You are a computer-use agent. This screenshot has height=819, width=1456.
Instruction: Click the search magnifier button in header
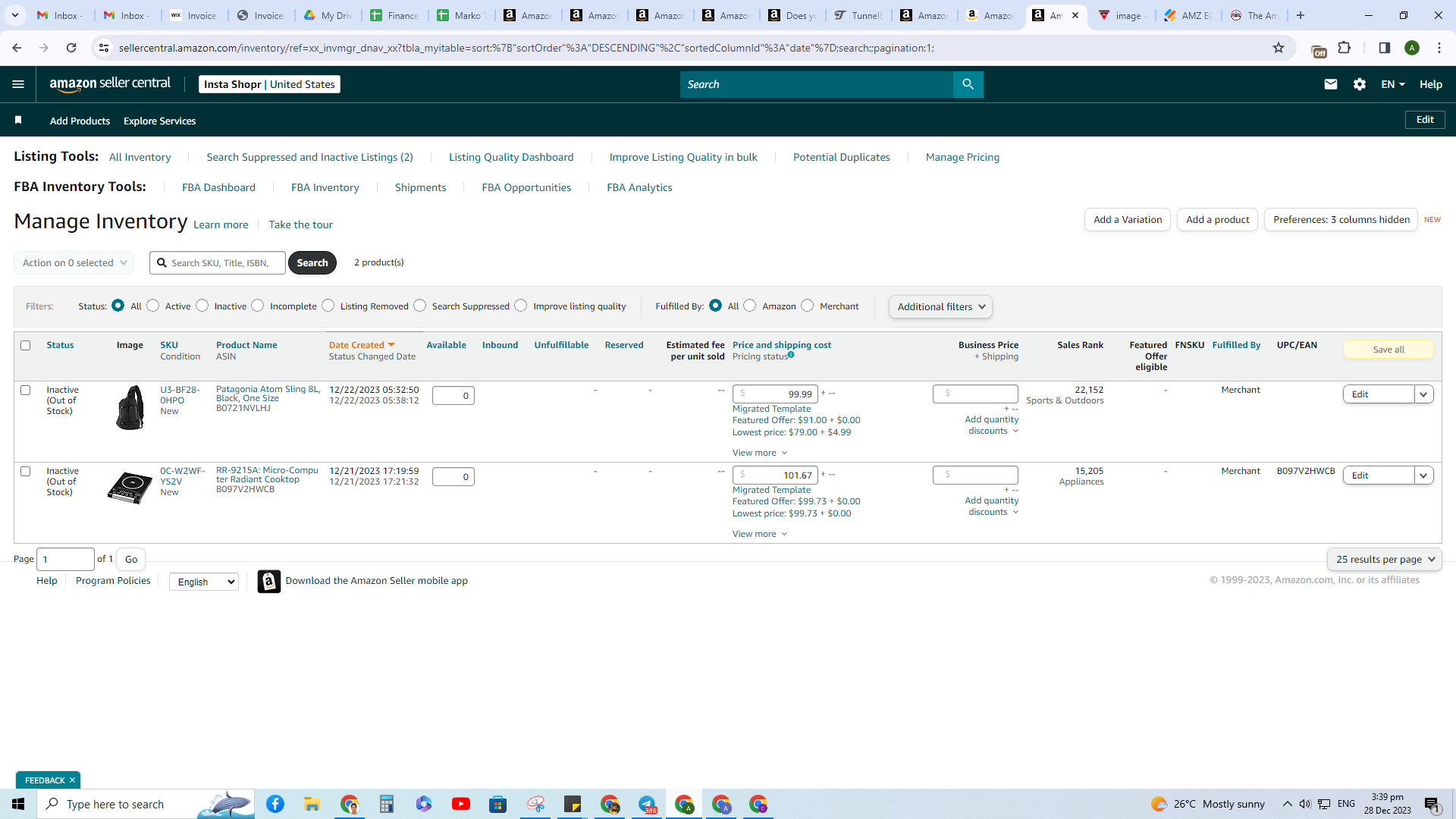968,84
